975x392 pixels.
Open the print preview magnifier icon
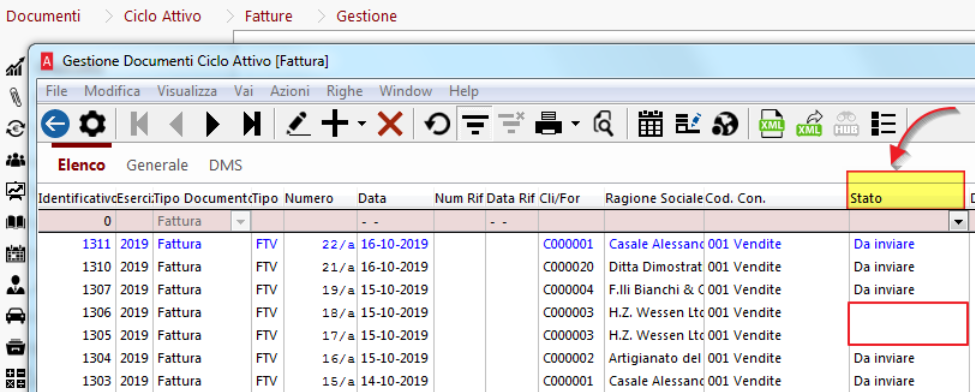[603, 124]
